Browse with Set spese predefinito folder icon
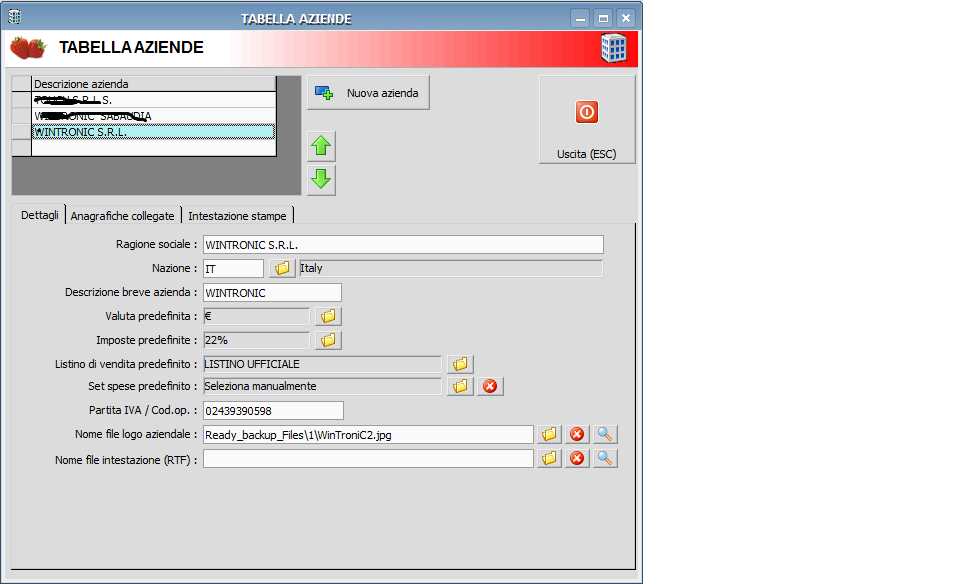The width and height of the screenshot is (960, 584). [460, 386]
